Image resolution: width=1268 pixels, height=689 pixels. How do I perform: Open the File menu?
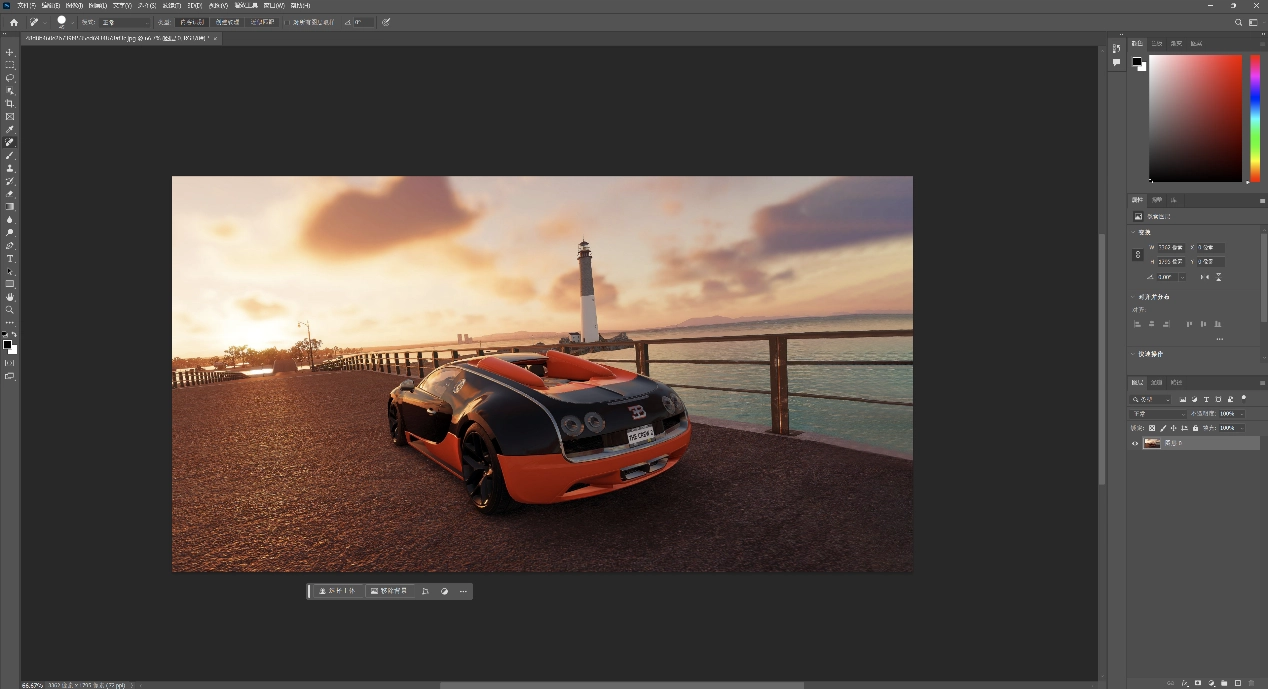point(26,6)
